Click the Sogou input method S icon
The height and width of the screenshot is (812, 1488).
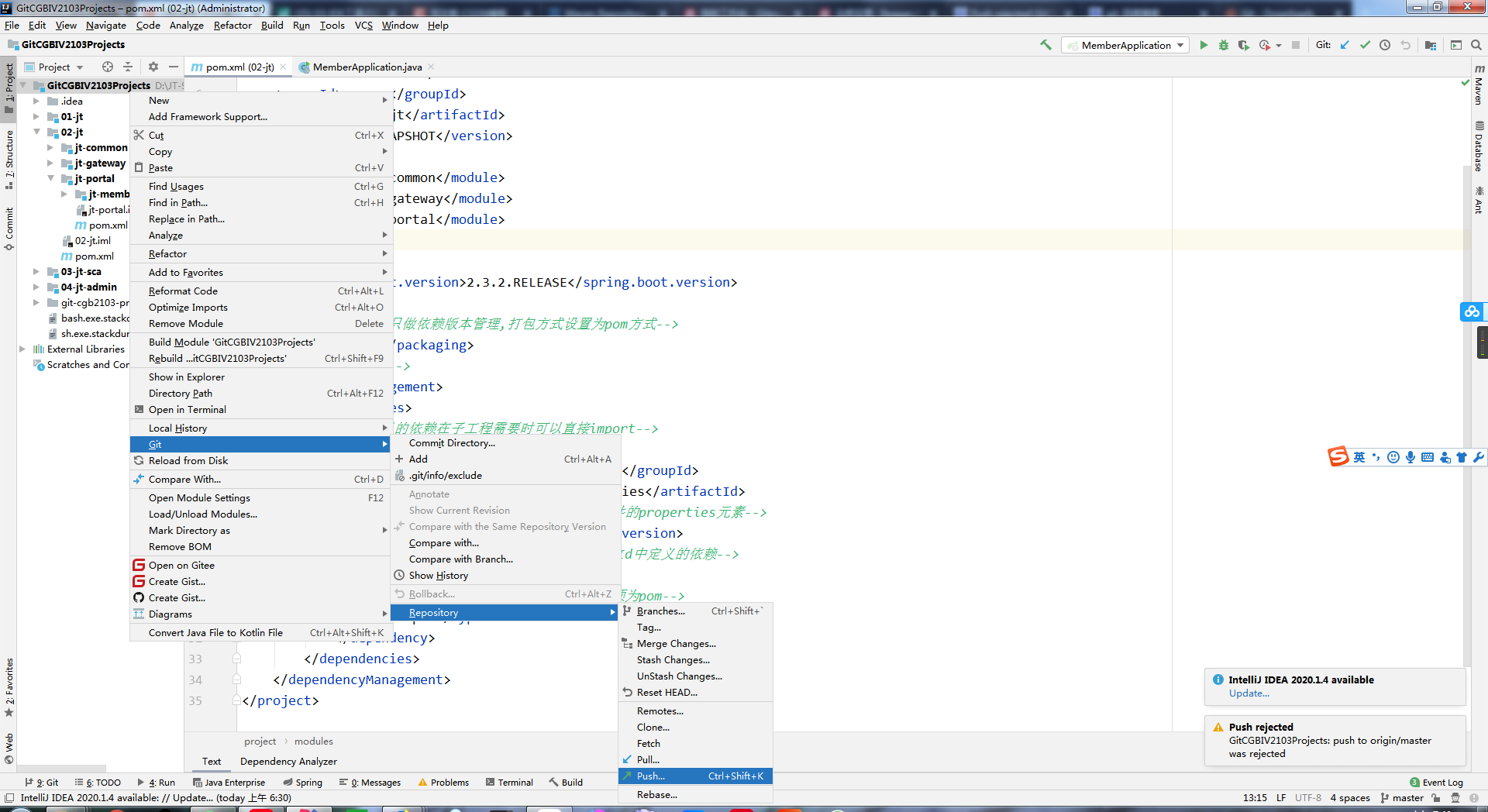point(1338,457)
